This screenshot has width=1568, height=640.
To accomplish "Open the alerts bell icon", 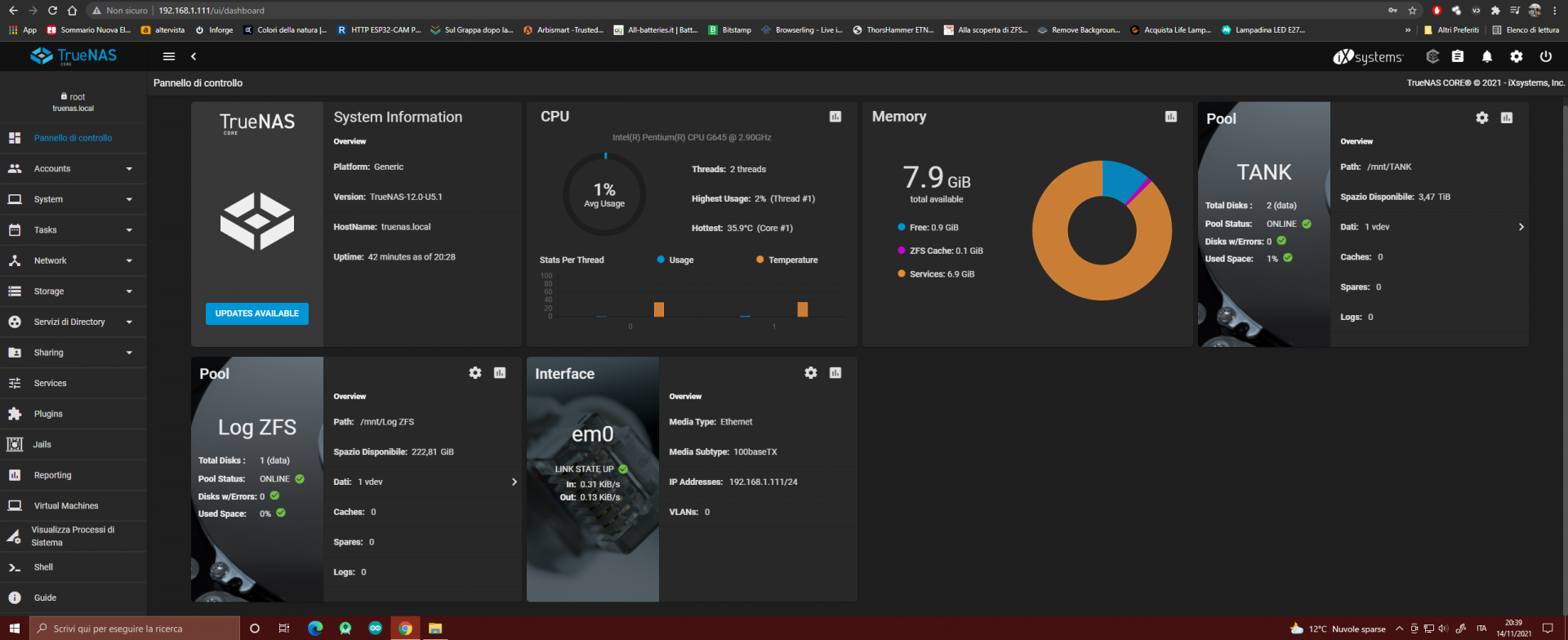I will [x=1487, y=56].
